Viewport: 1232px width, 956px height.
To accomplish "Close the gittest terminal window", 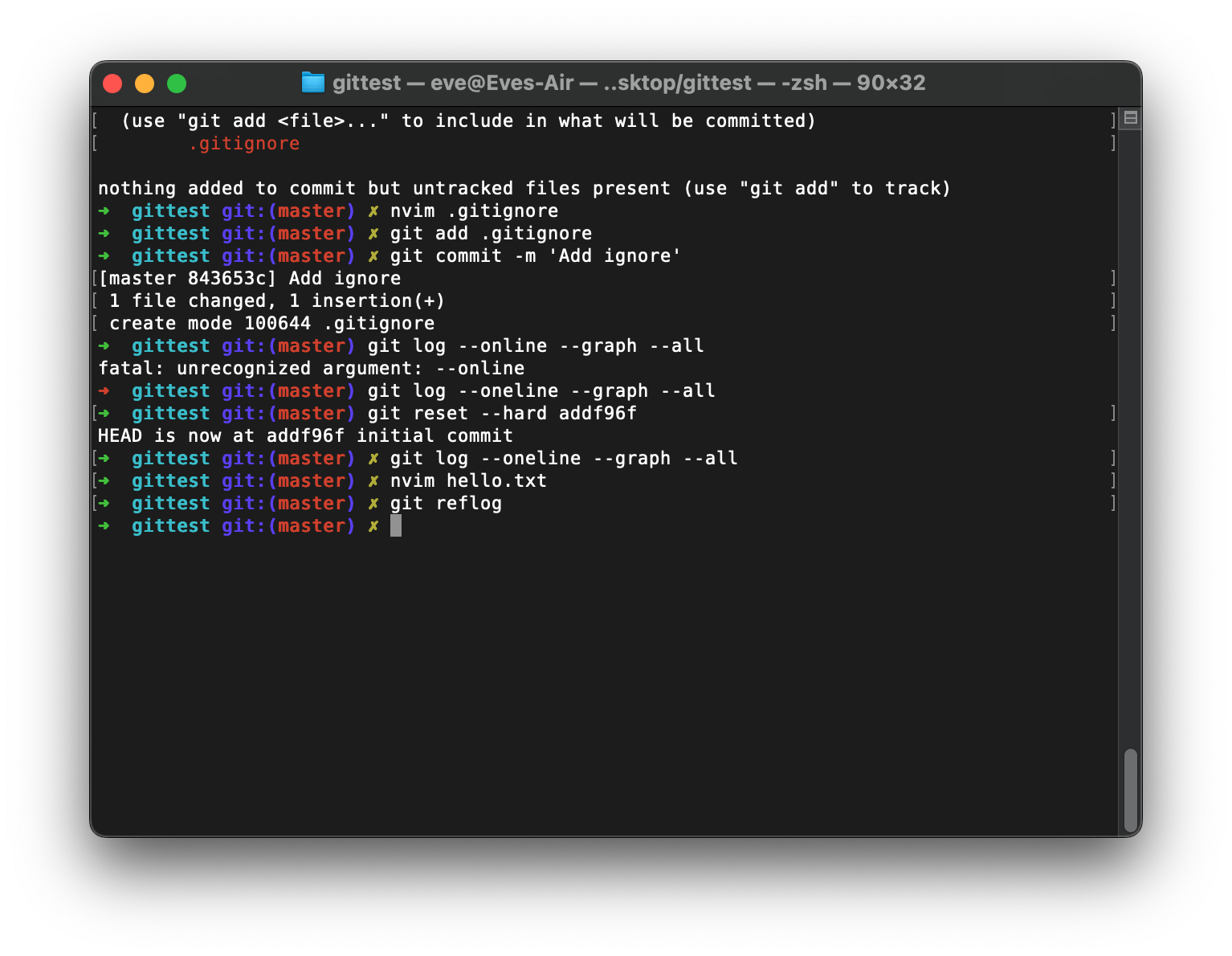I will (x=112, y=84).
